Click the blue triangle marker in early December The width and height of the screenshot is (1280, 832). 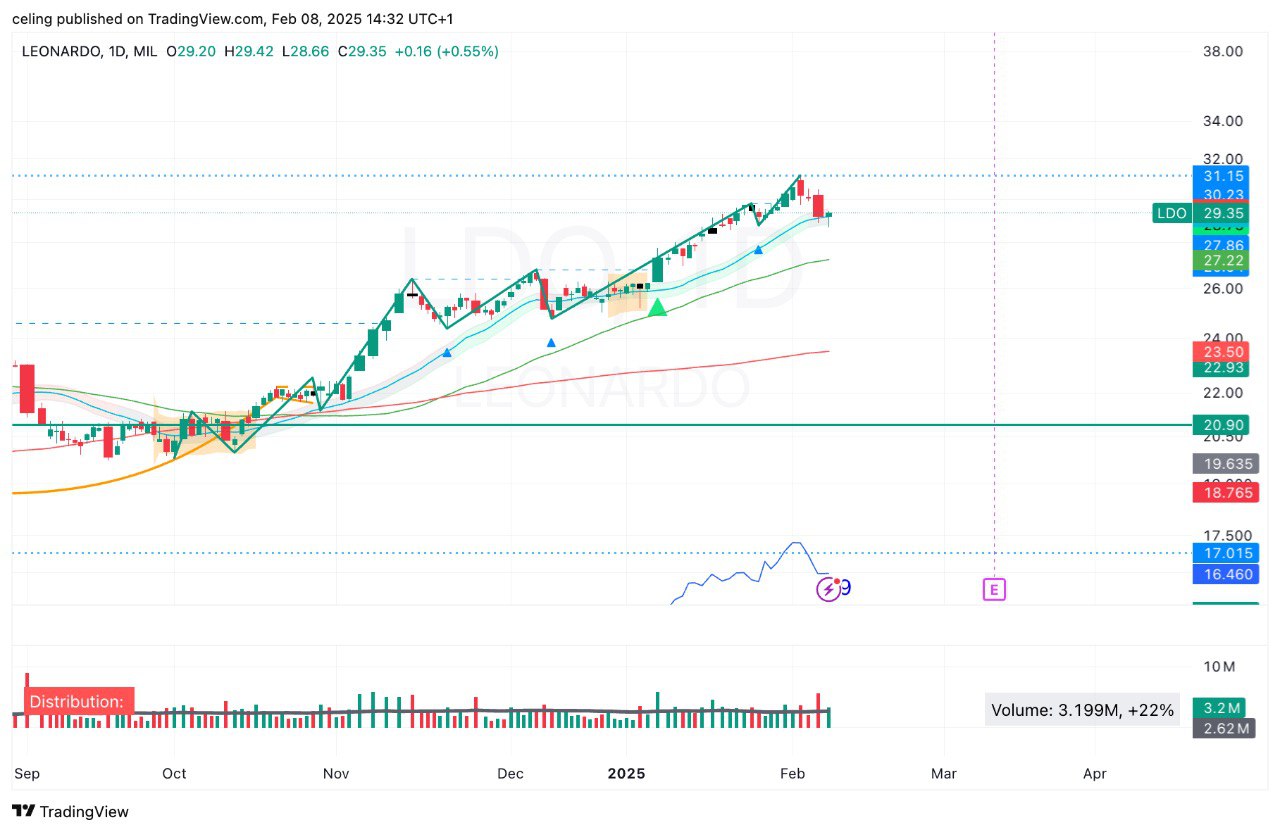[551, 343]
